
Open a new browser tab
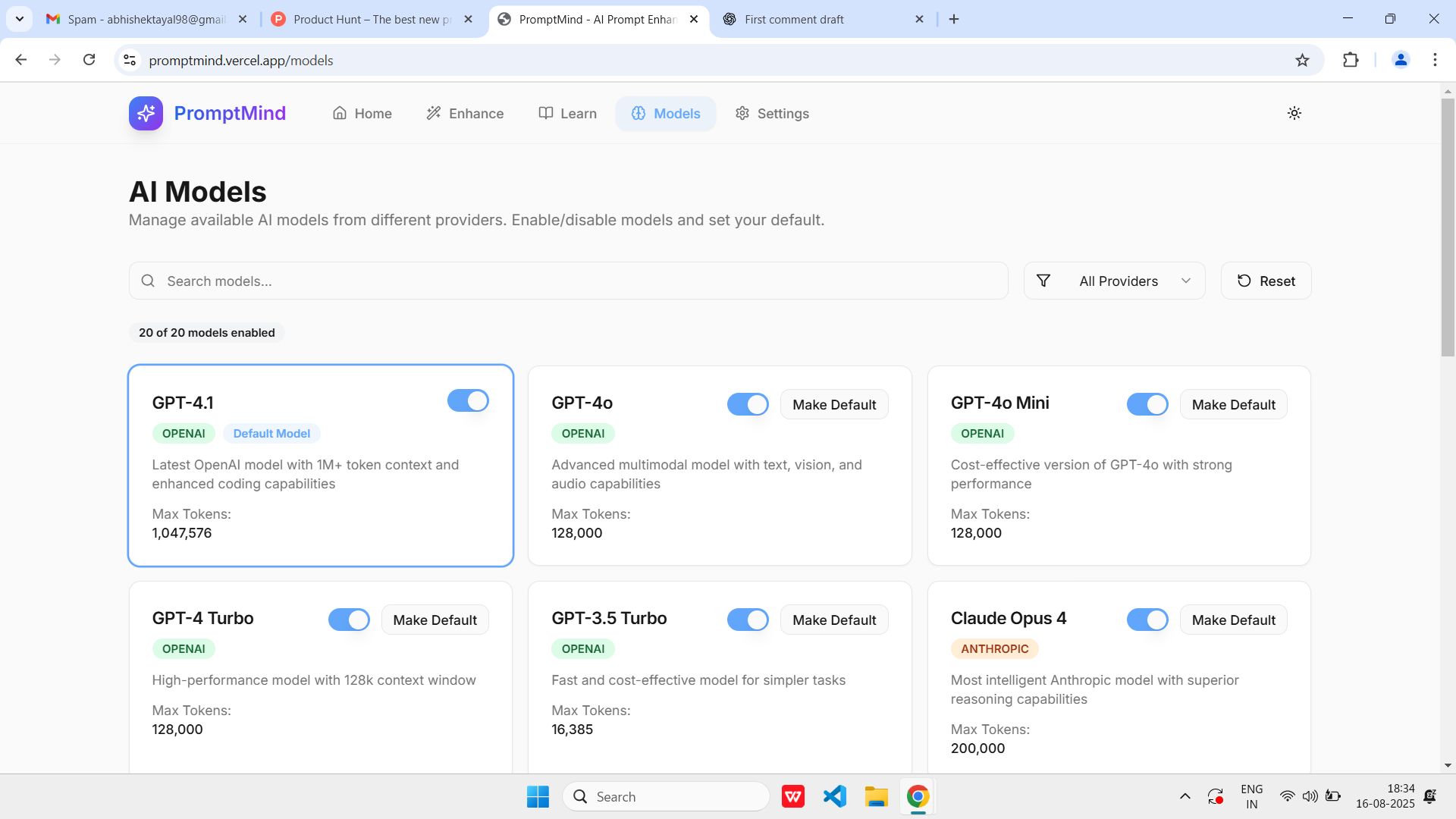point(954,19)
